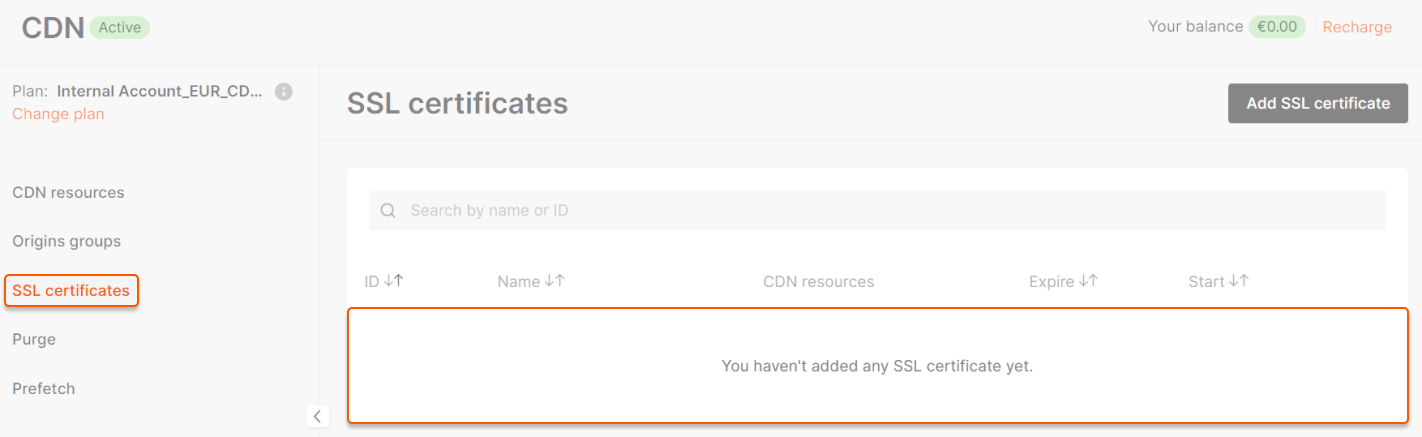Screen dimensions: 1422x437
Task: Collapse the left sidebar panel
Action: click(317, 416)
